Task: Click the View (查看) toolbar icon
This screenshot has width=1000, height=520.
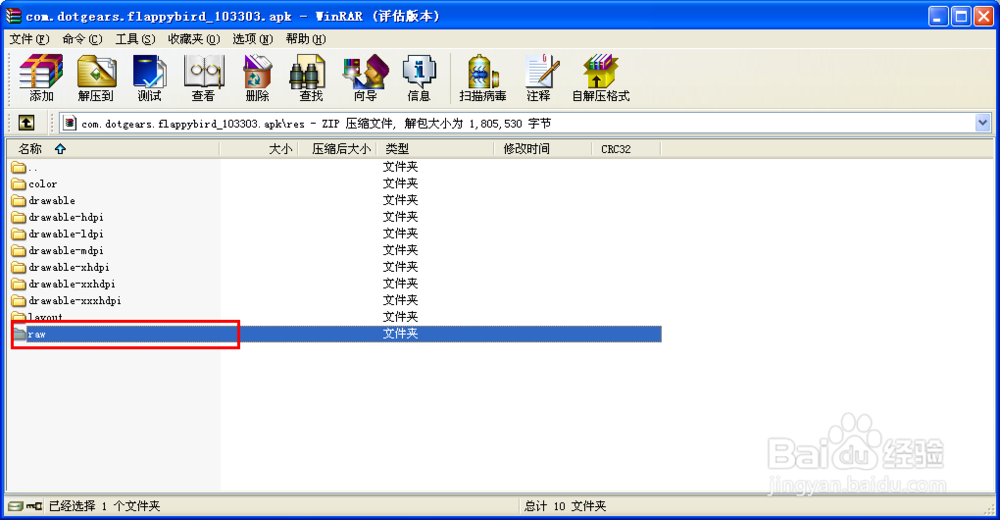Action: coord(203,78)
